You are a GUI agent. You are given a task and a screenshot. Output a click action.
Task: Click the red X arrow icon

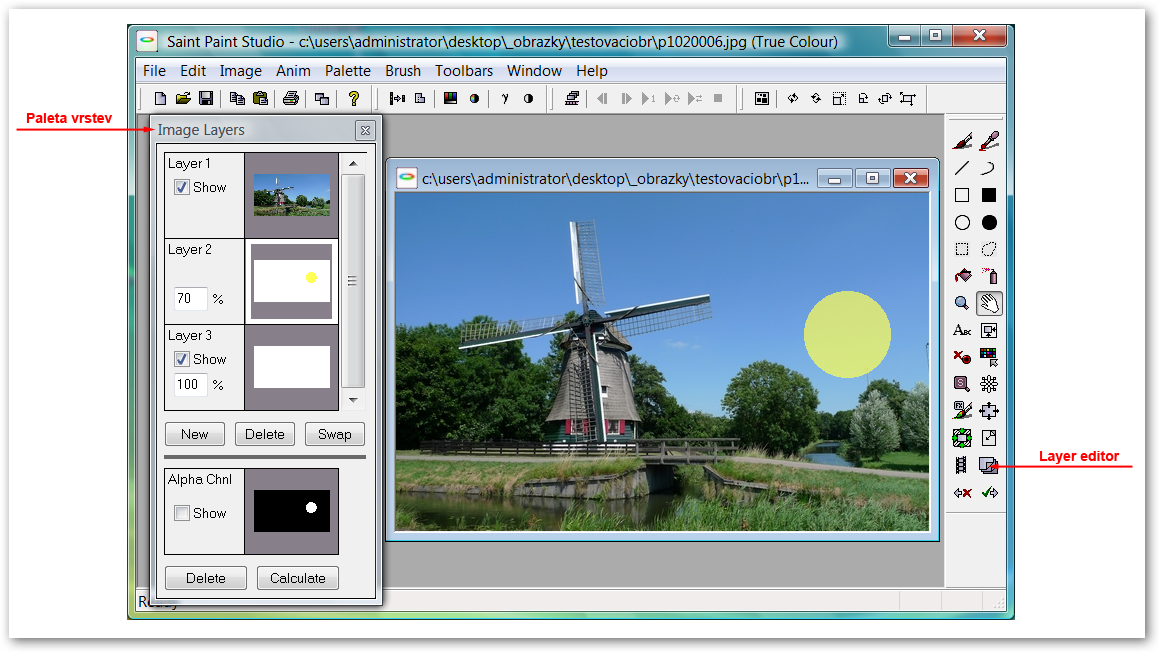point(962,492)
